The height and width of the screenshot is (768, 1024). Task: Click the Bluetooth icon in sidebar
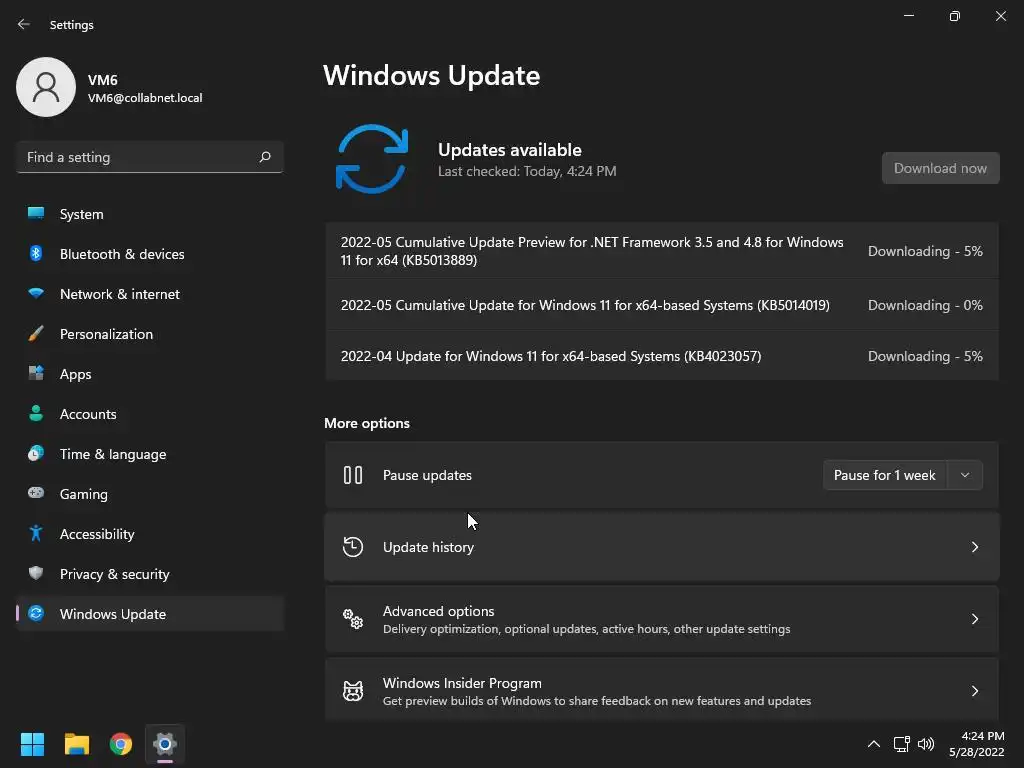click(36, 253)
